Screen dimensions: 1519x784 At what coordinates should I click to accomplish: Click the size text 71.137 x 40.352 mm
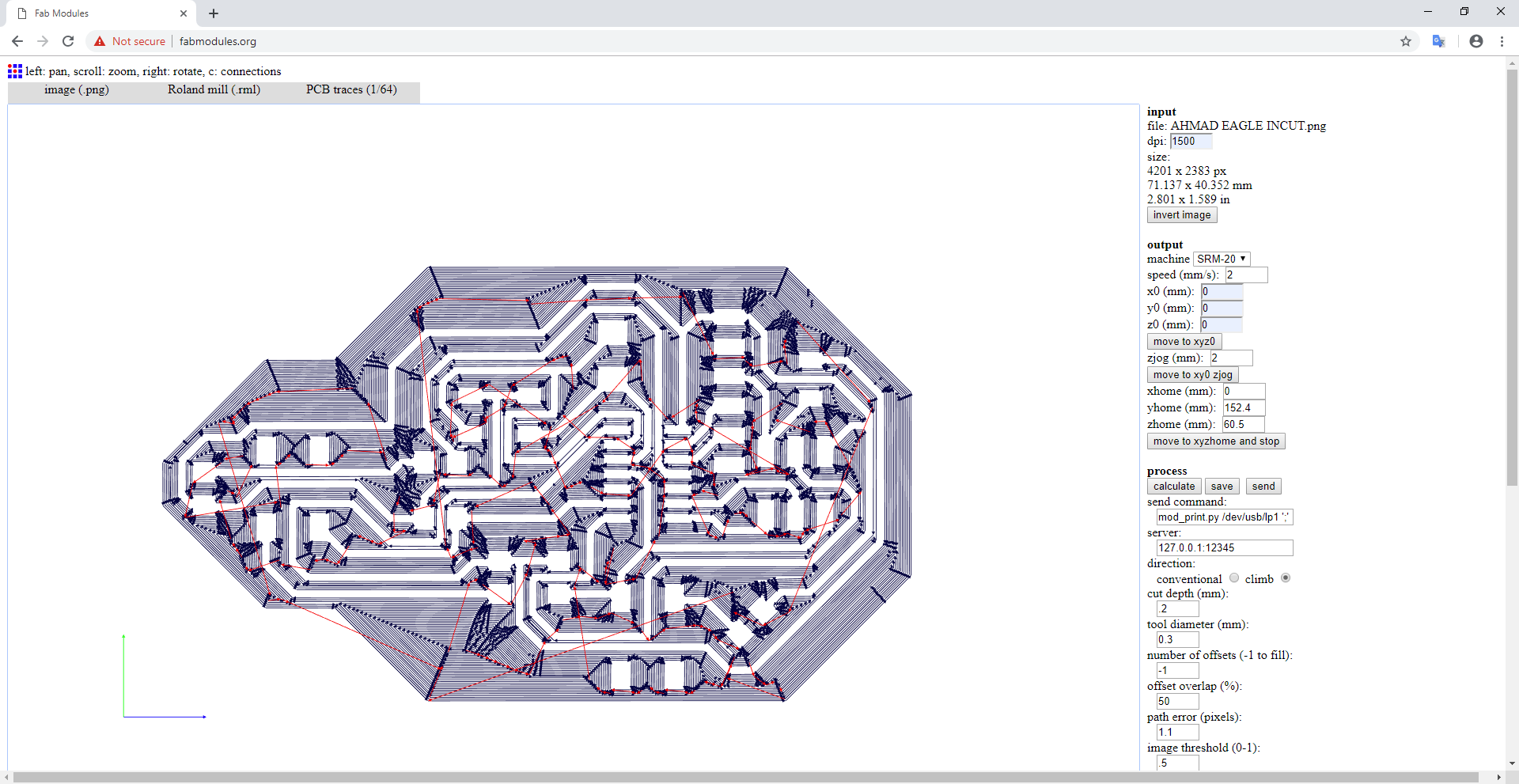pos(1199,185)
